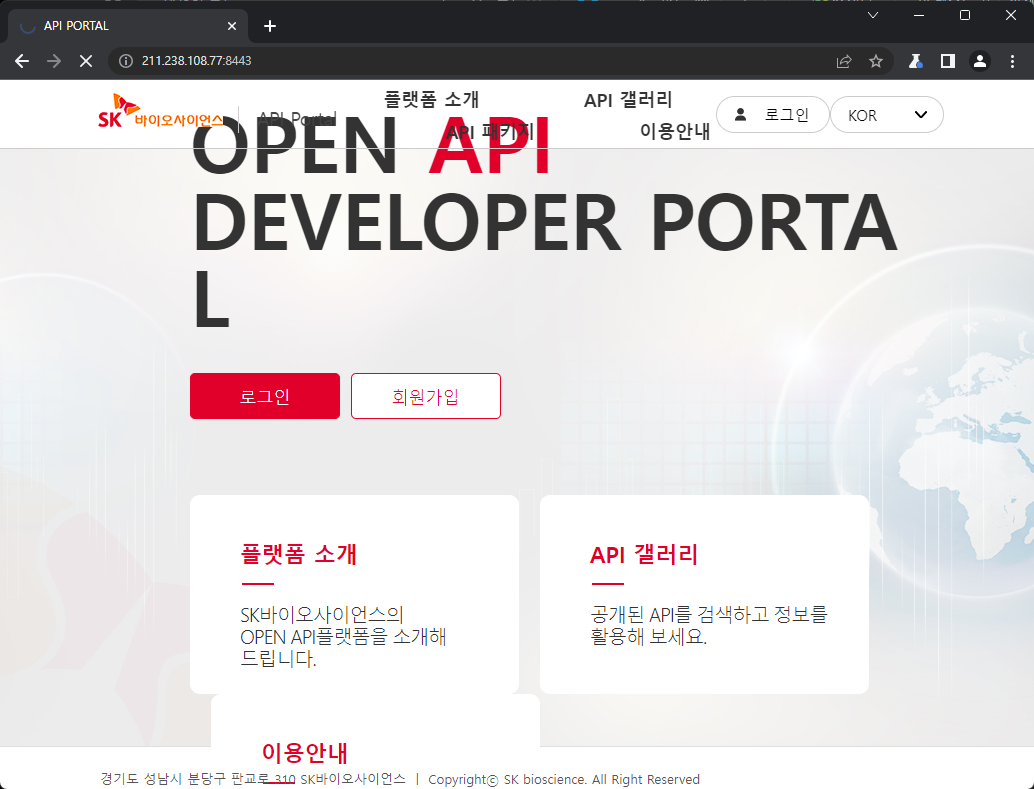
Task: Open API 갤러리 in the top navigation
Action: 628,100
